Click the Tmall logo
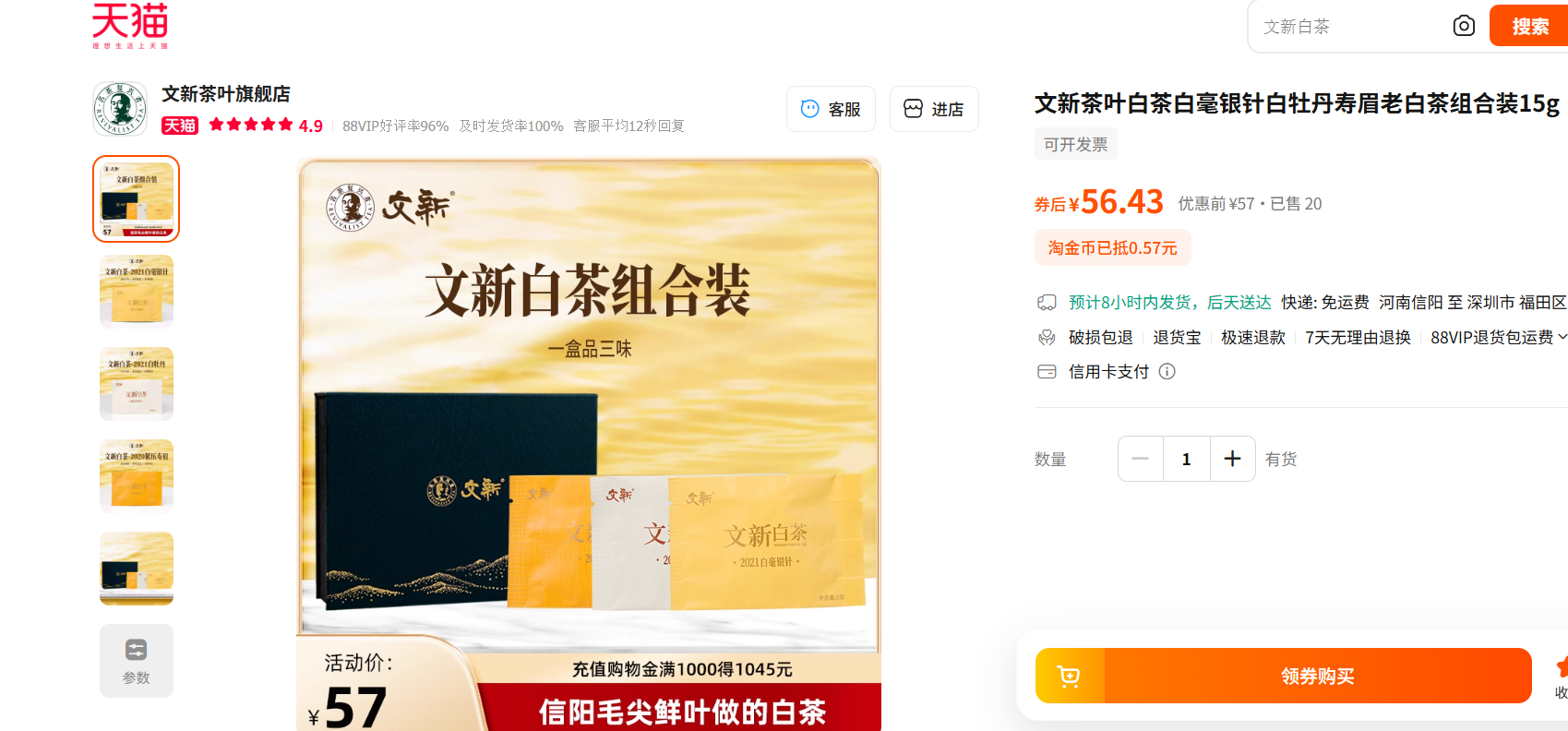This screenshot has height=731, width=1568. pos(130,25)
